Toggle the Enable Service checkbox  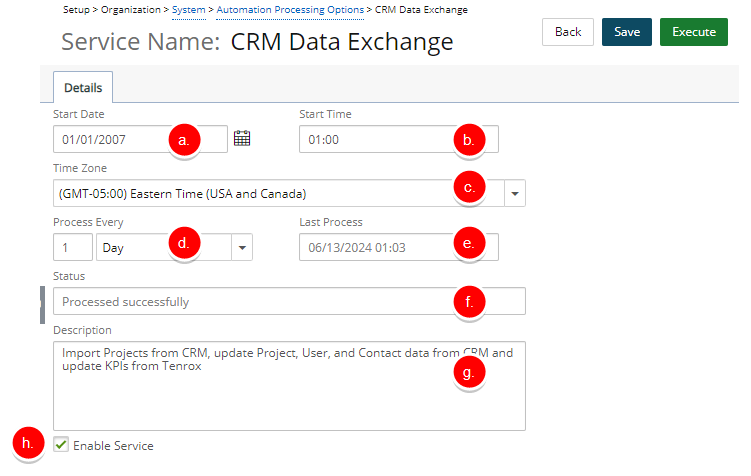coord(61,444)
